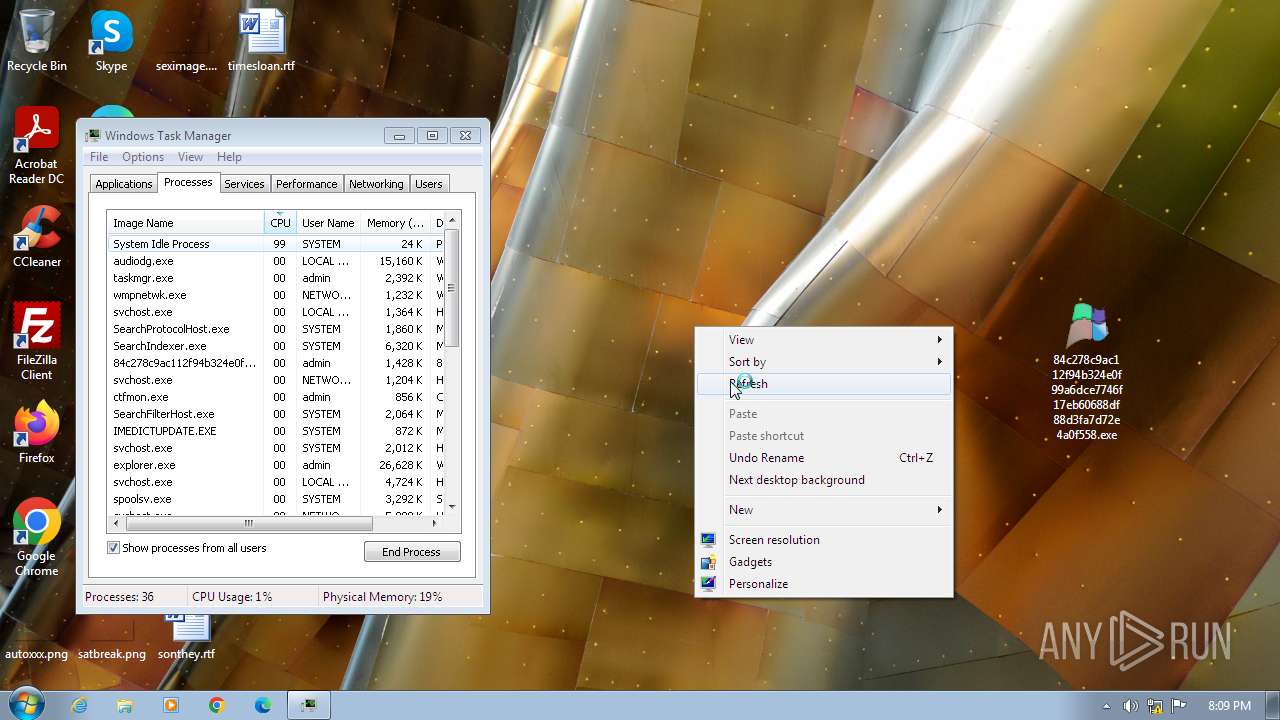Screen dimensions: 1280x720
Task: Open the Skype desktop shortcut
Action: tap(111, 41)
